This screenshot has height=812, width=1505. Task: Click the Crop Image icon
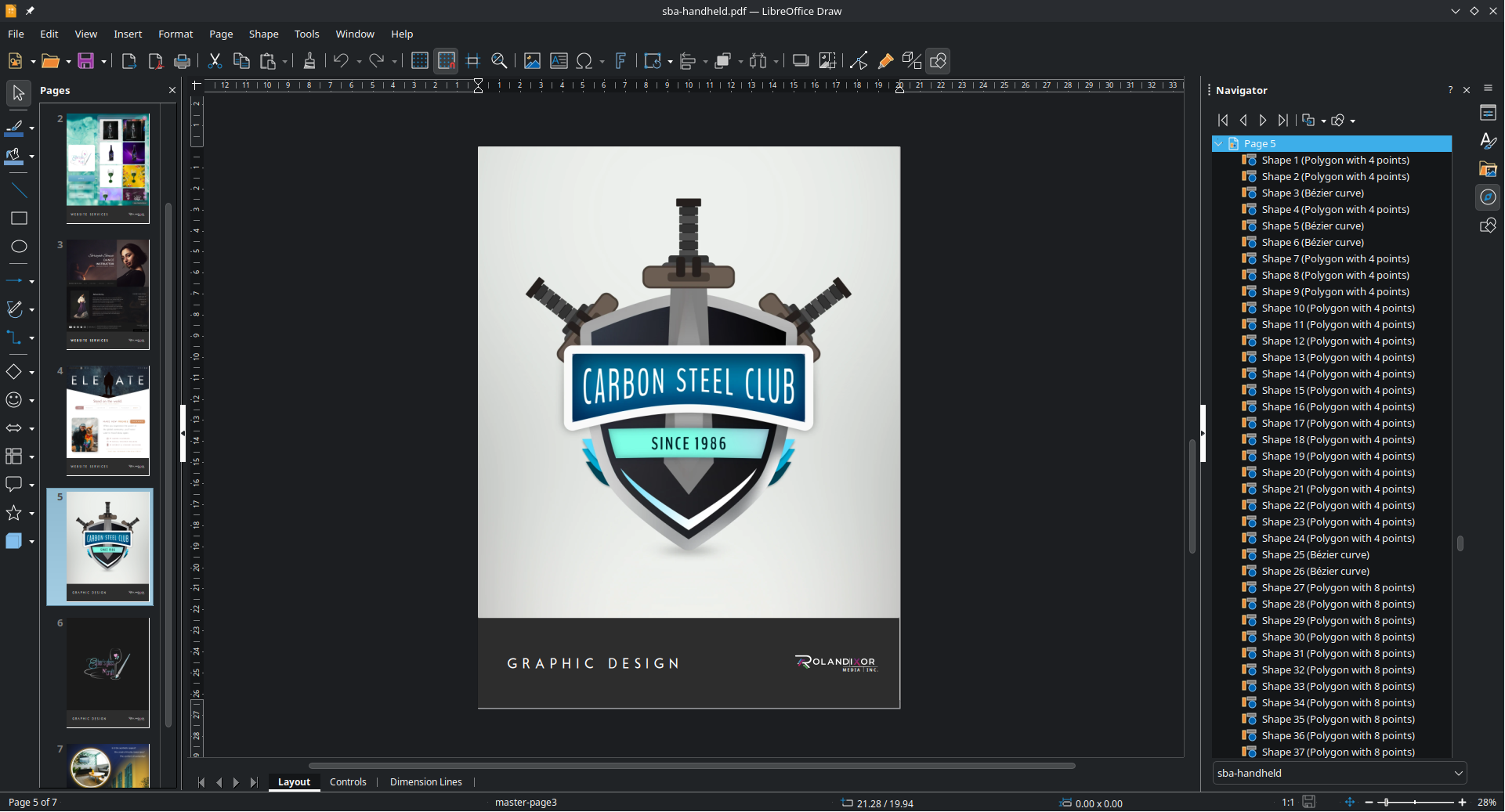[827, 61]
